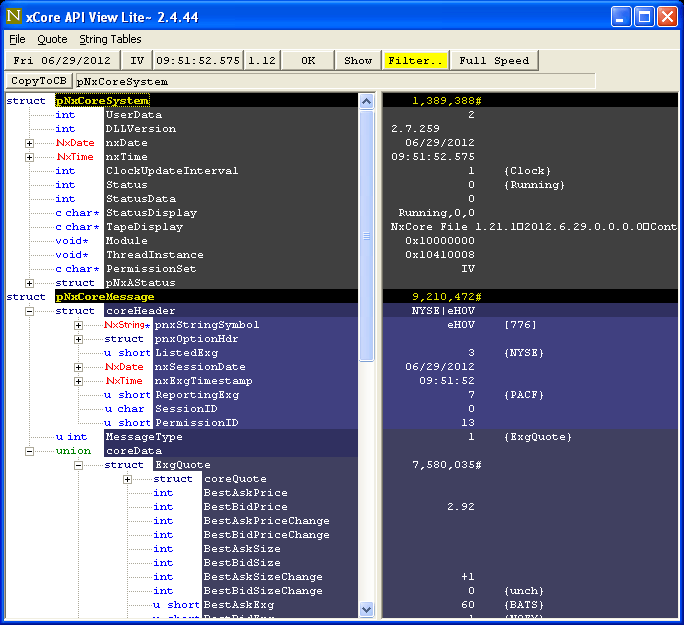Open the String Tables menu
Screen dimensions: 684x625
point(110,39)
